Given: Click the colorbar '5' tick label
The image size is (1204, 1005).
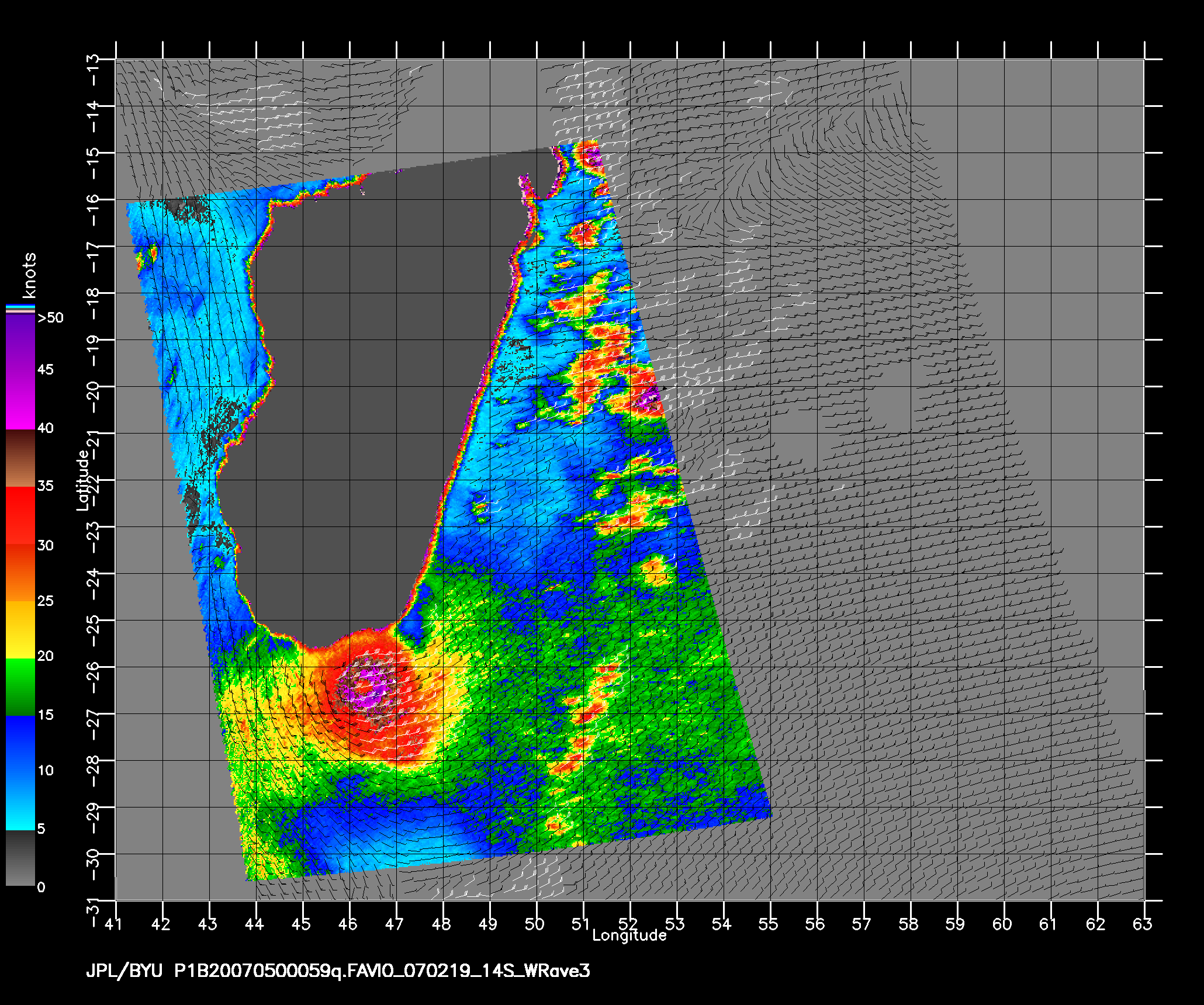Looking at the screenshot, I should click(x=41, y=829).
